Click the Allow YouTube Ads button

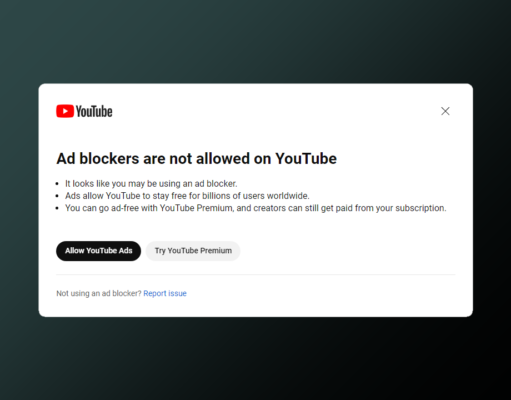(x=99, y=251)
